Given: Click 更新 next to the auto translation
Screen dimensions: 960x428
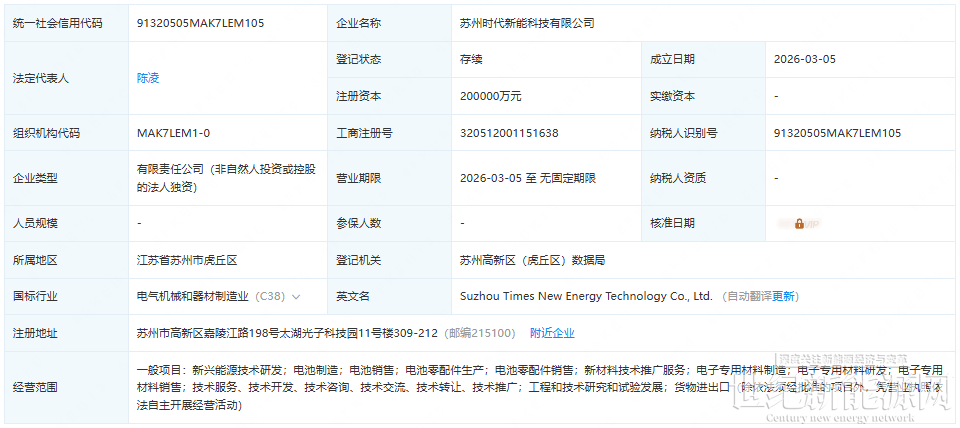Looking at the screenshot, I should tap(785, 296).
